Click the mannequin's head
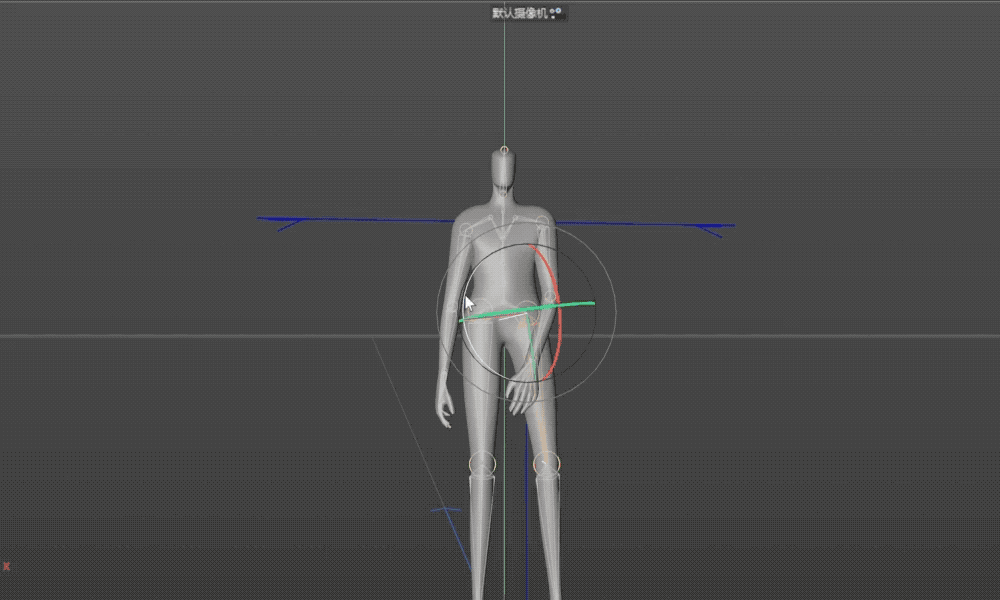This screenshot has height=600, width=1000. click(505, 175)
